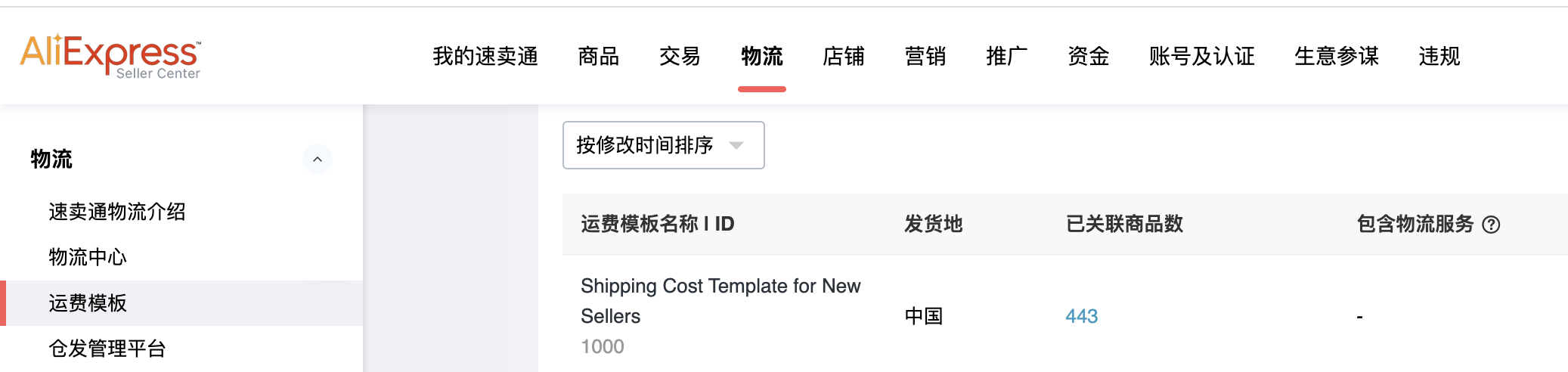This screenshot has height=372, width=1568.
Task: Click the 443 linked products count
Action: (1081, 316)
